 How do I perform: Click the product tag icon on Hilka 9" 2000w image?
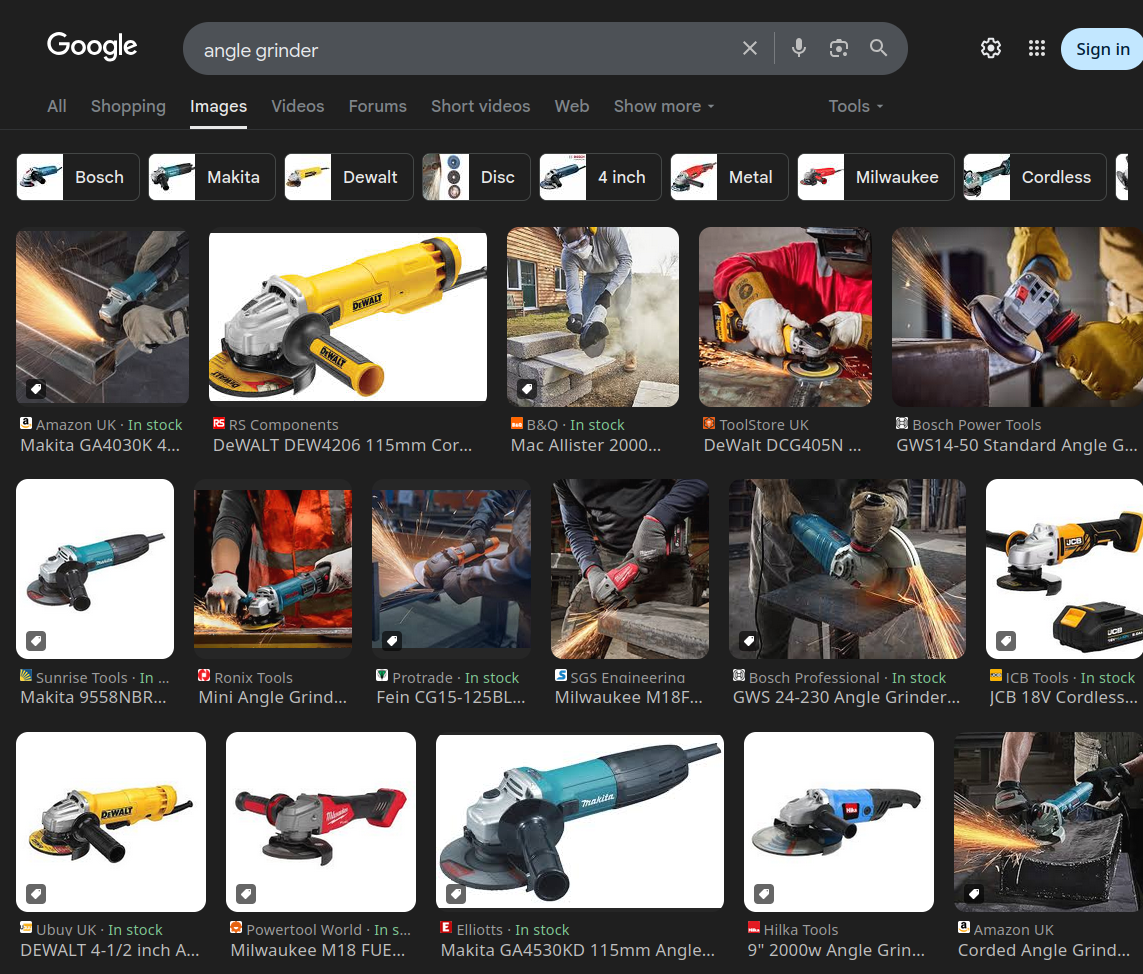[764, 893]
